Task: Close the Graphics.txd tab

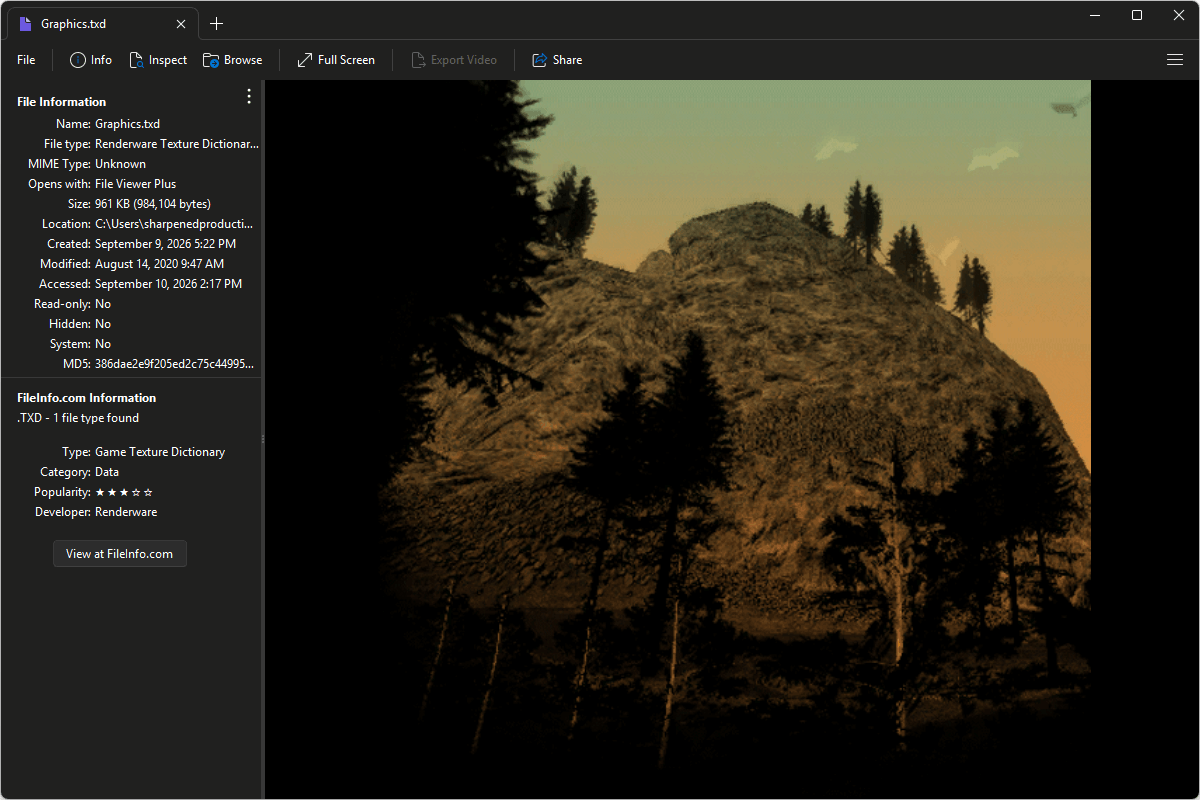Action: (x=181, y=24)
